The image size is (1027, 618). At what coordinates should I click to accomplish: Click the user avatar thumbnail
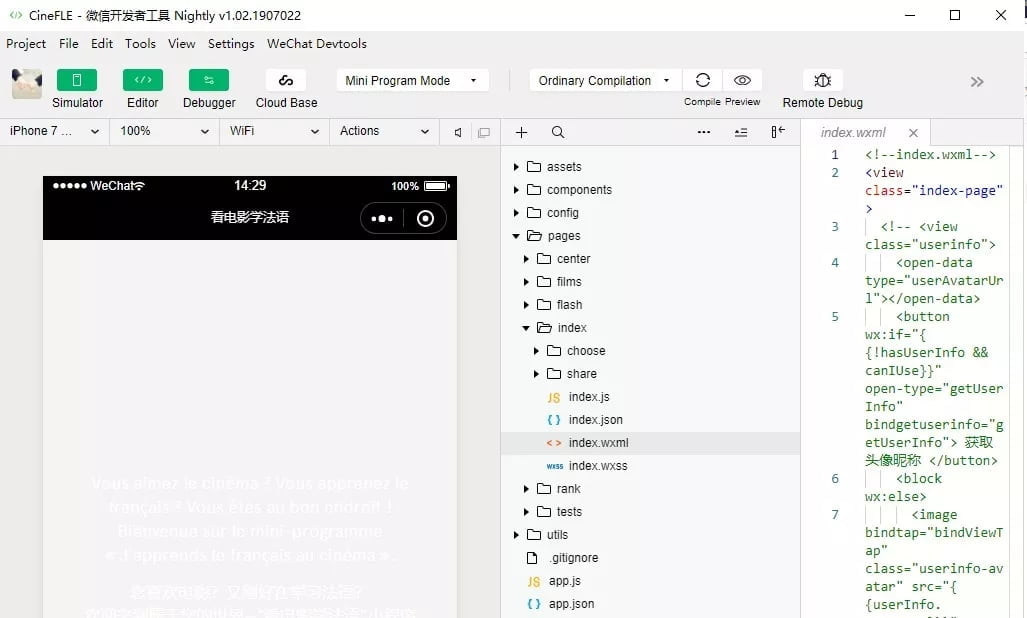[x=27, y=84]
